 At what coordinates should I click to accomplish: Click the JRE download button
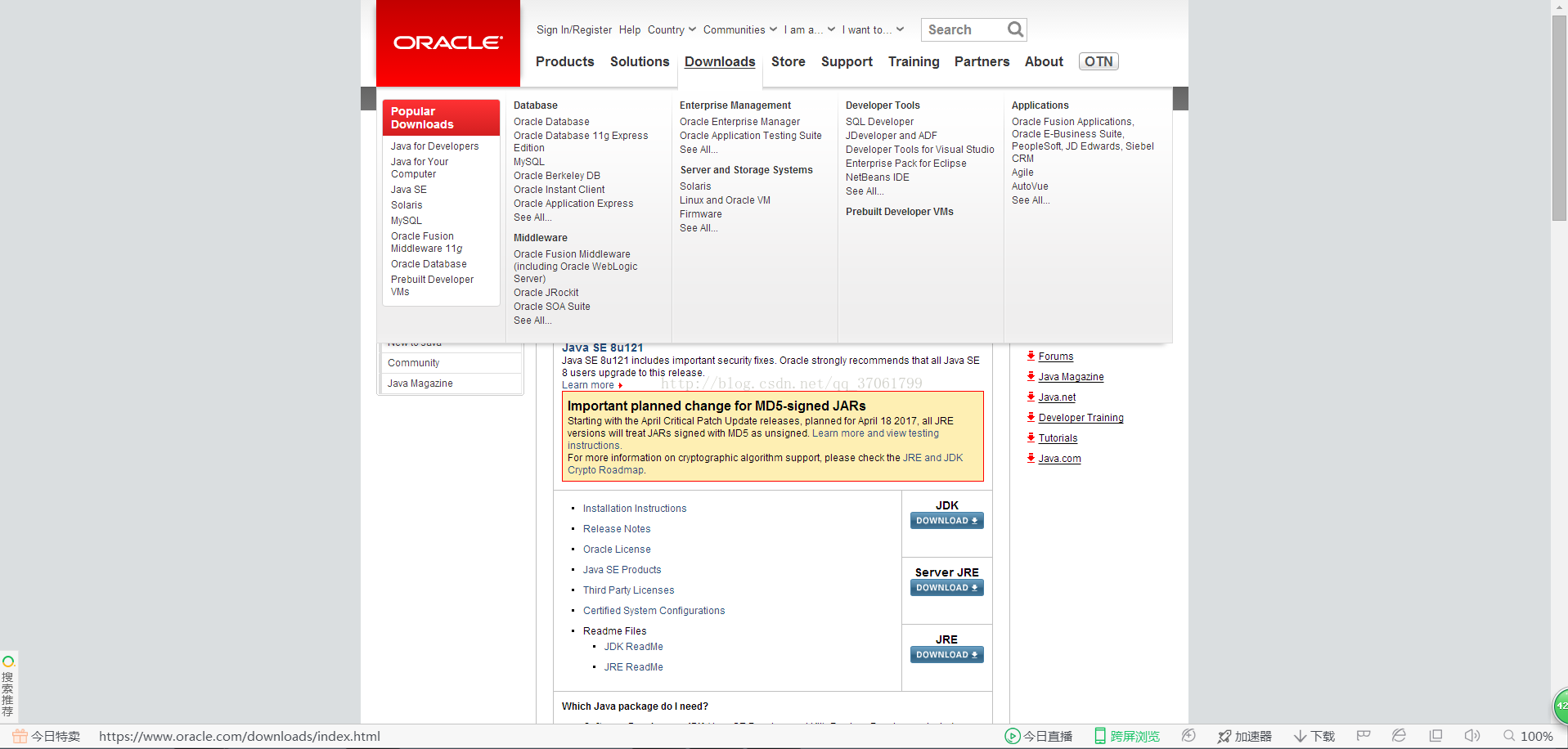(946, 655)
